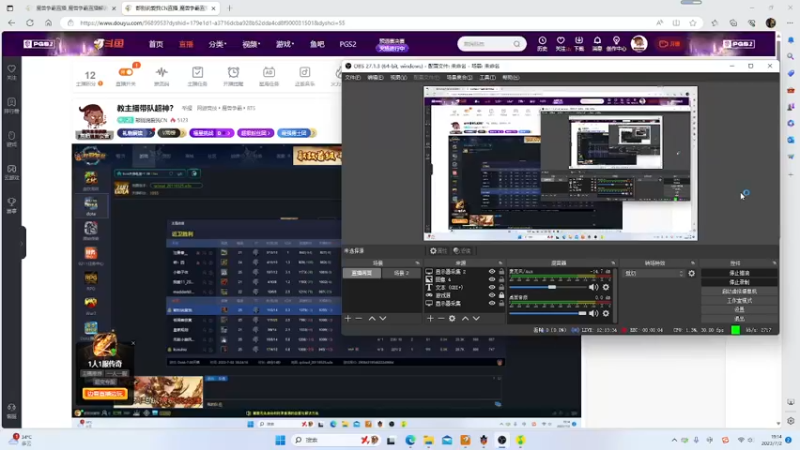Select 游戏源 source in Sources list
The width and height of the screenshot is (800, 450).
(443, 295)
